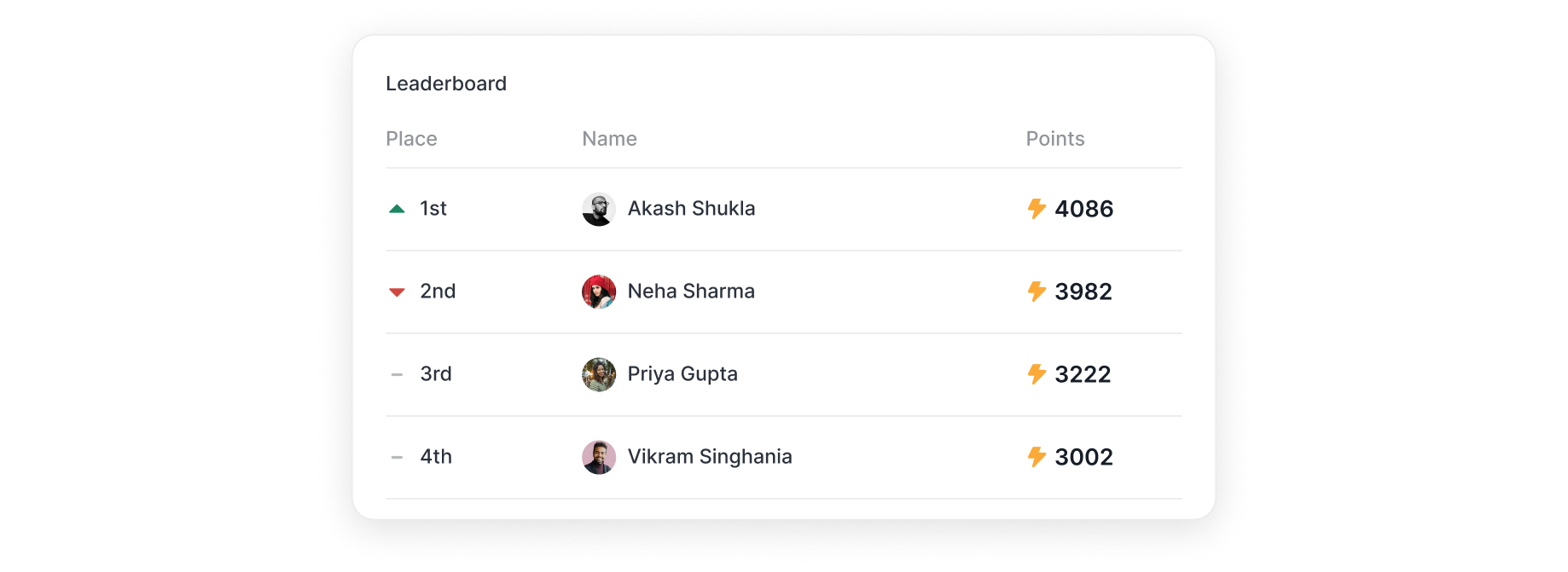The image size is (1568, 572).
Task: Open Akash Shukla's avatar photo
Action: (x=599, y=209)
